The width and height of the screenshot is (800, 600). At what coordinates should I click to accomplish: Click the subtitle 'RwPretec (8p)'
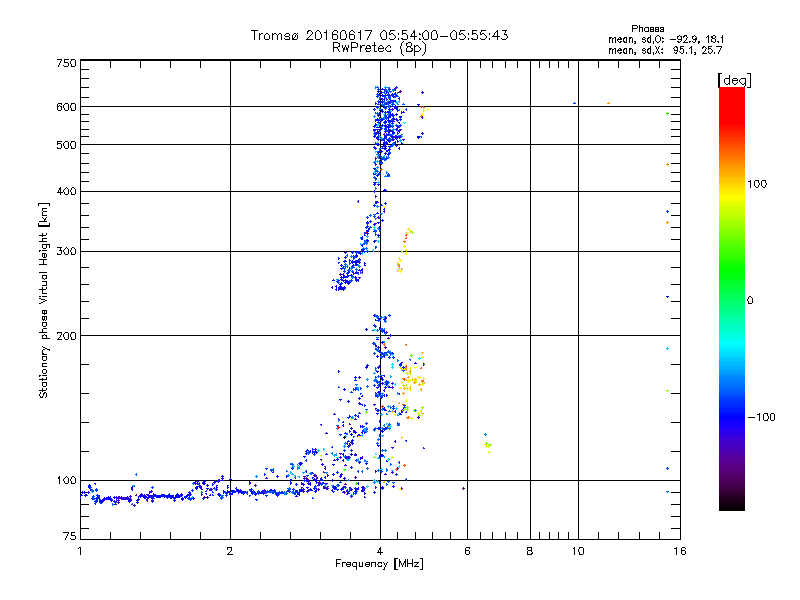point(379,48)
